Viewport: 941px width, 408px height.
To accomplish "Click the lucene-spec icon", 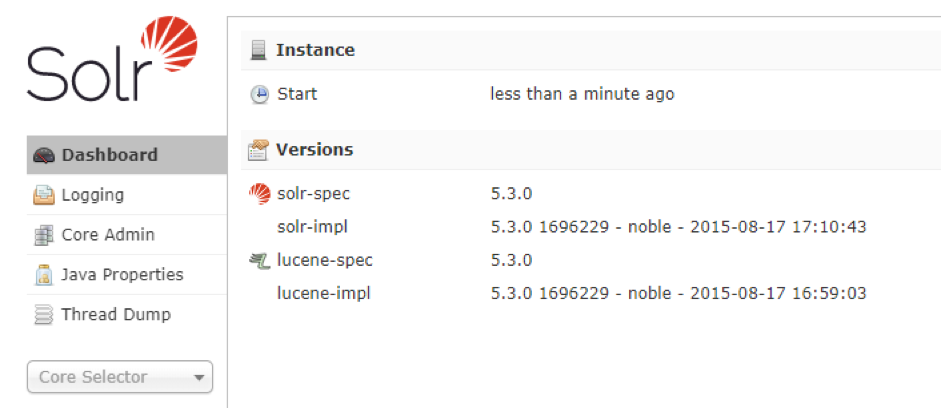I will tap(259, 261).
